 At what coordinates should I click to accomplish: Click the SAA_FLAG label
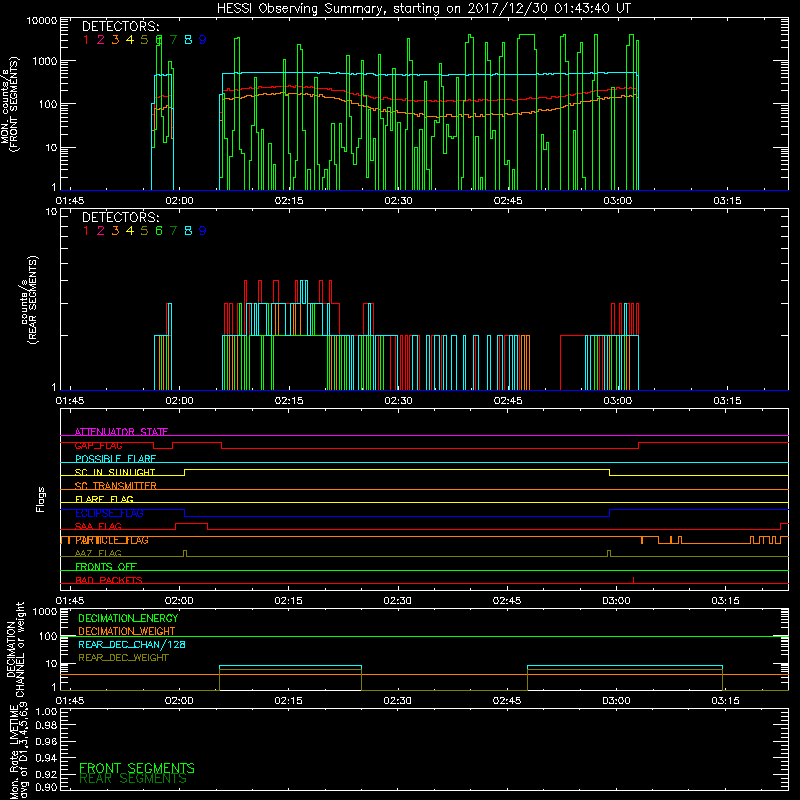(98, 526)
